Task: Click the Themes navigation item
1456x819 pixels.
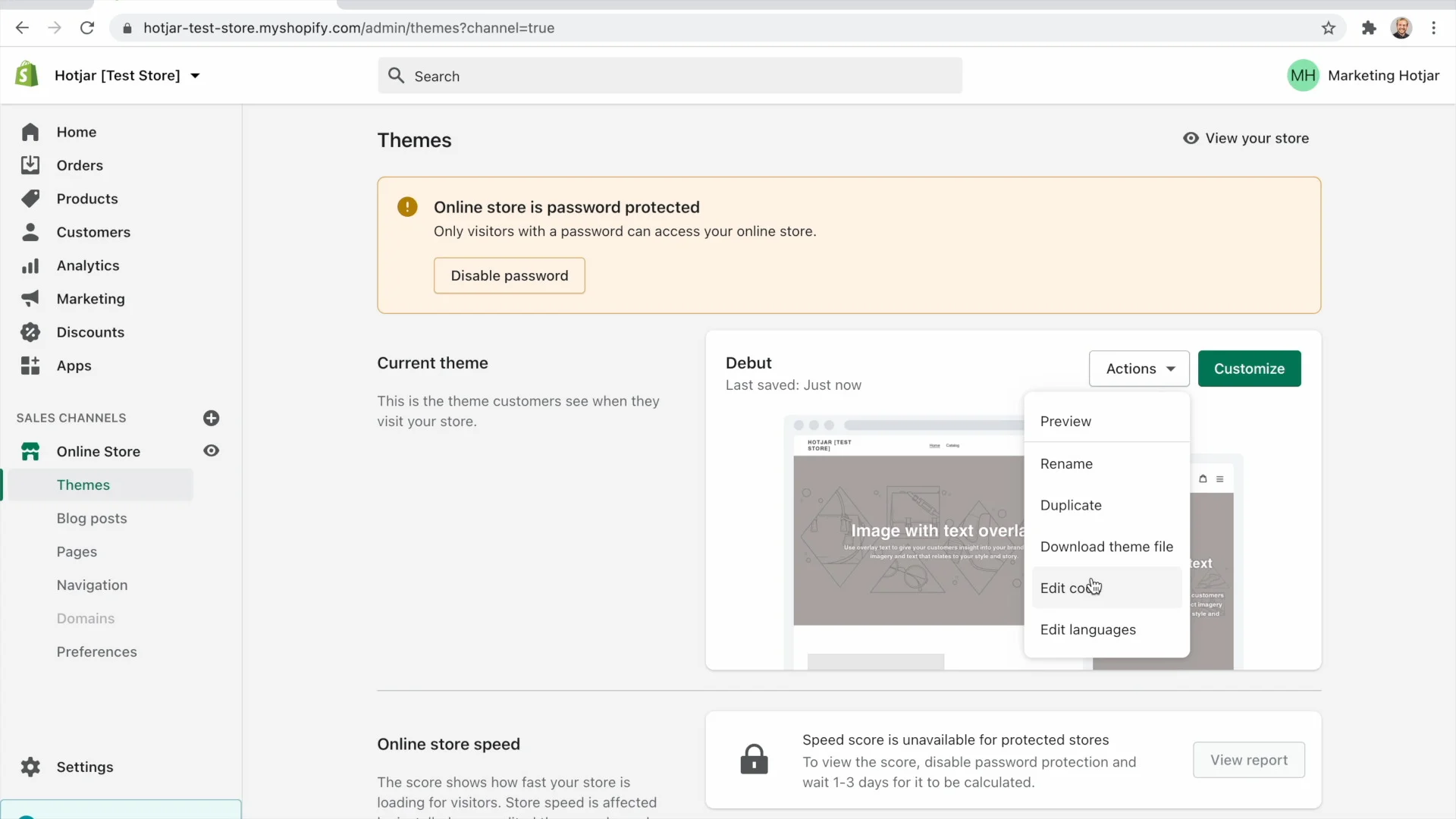Action: tap(83, 485)
